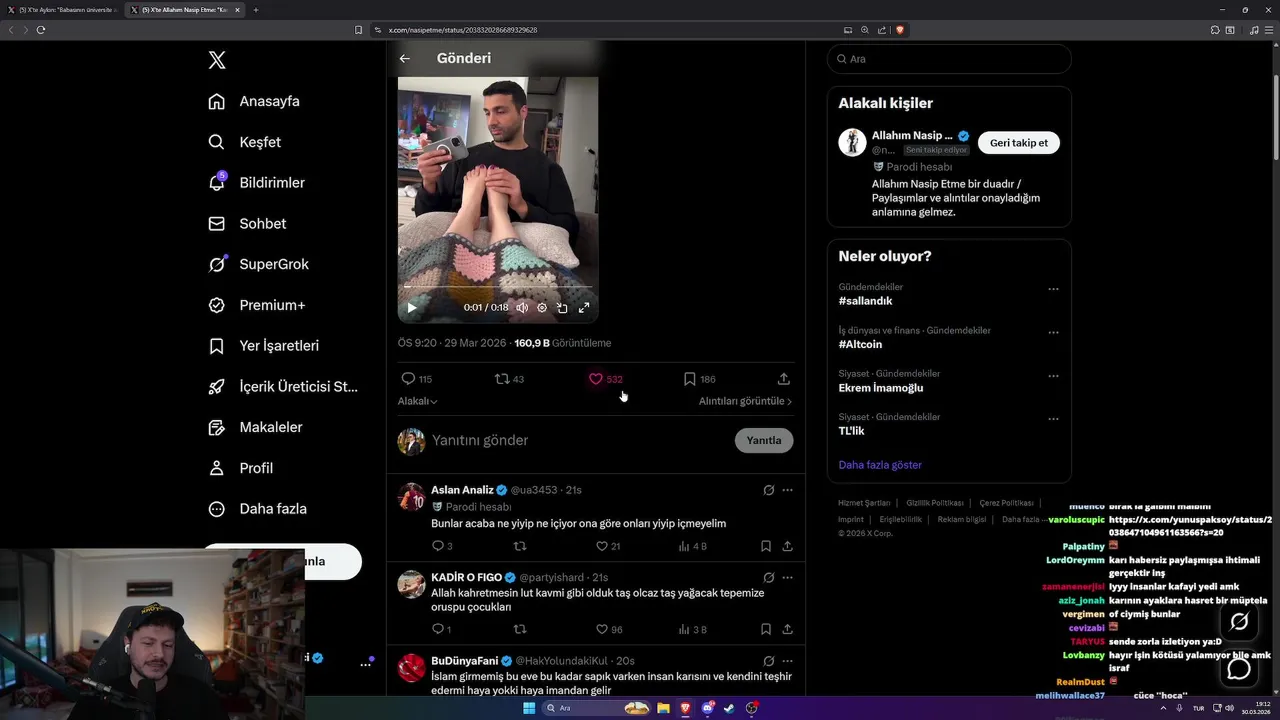Go back with the Gönderi arrow
1280x720 pixels.
point(405,58)
